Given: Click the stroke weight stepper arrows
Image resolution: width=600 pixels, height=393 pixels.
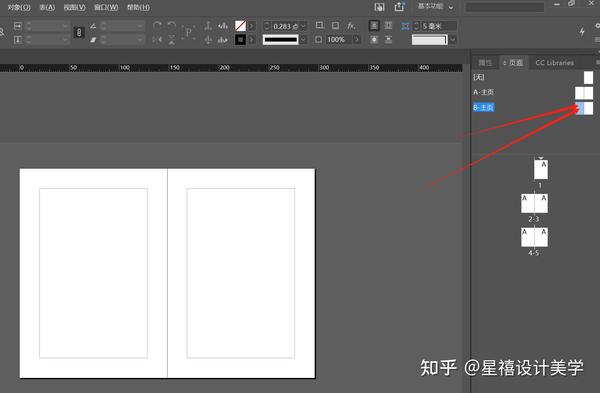Looking at the screenshot, I should point(267,26).
